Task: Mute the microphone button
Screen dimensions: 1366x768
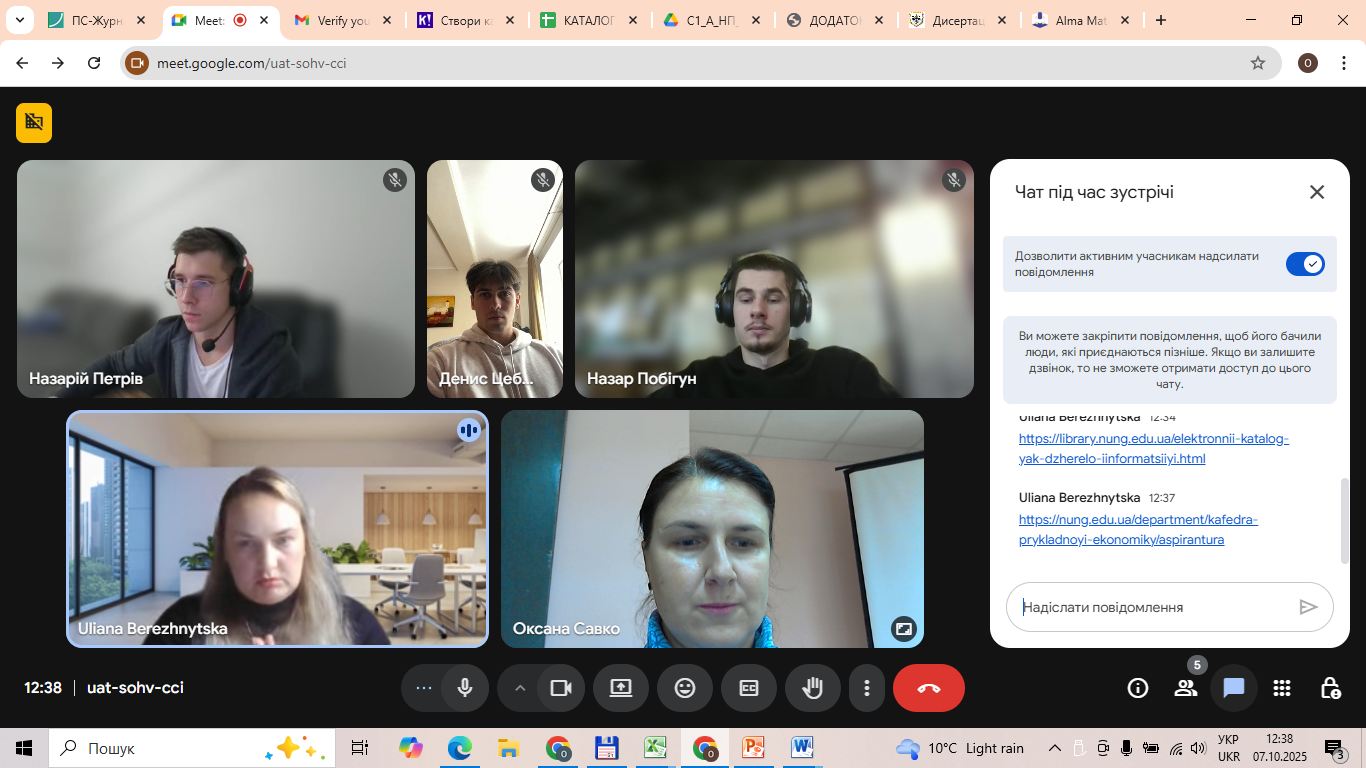Action: click(465, 688)
